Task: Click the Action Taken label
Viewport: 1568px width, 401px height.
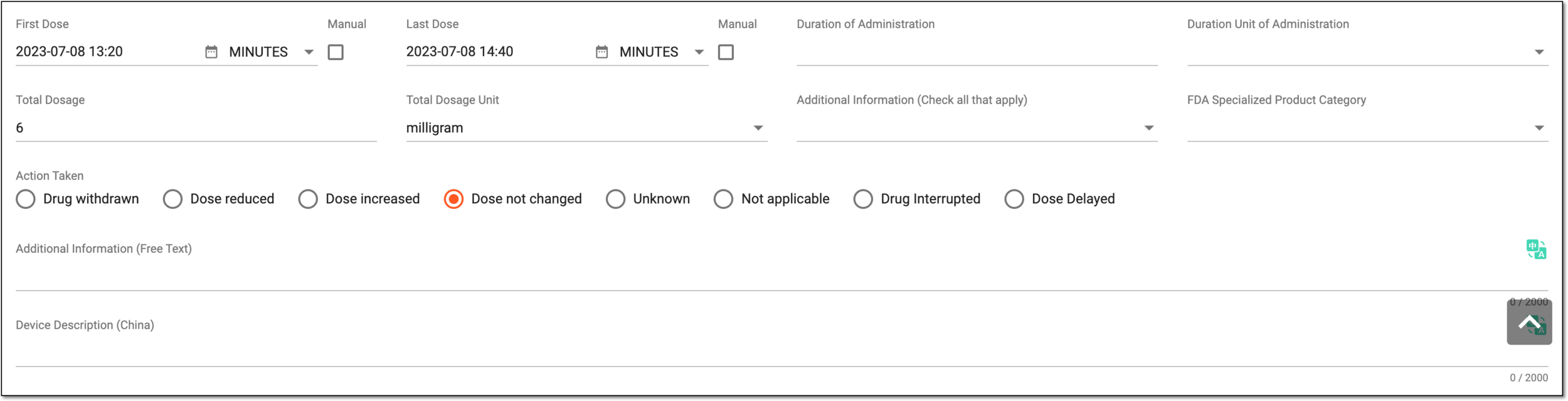Action: click(x=50, y=176)
